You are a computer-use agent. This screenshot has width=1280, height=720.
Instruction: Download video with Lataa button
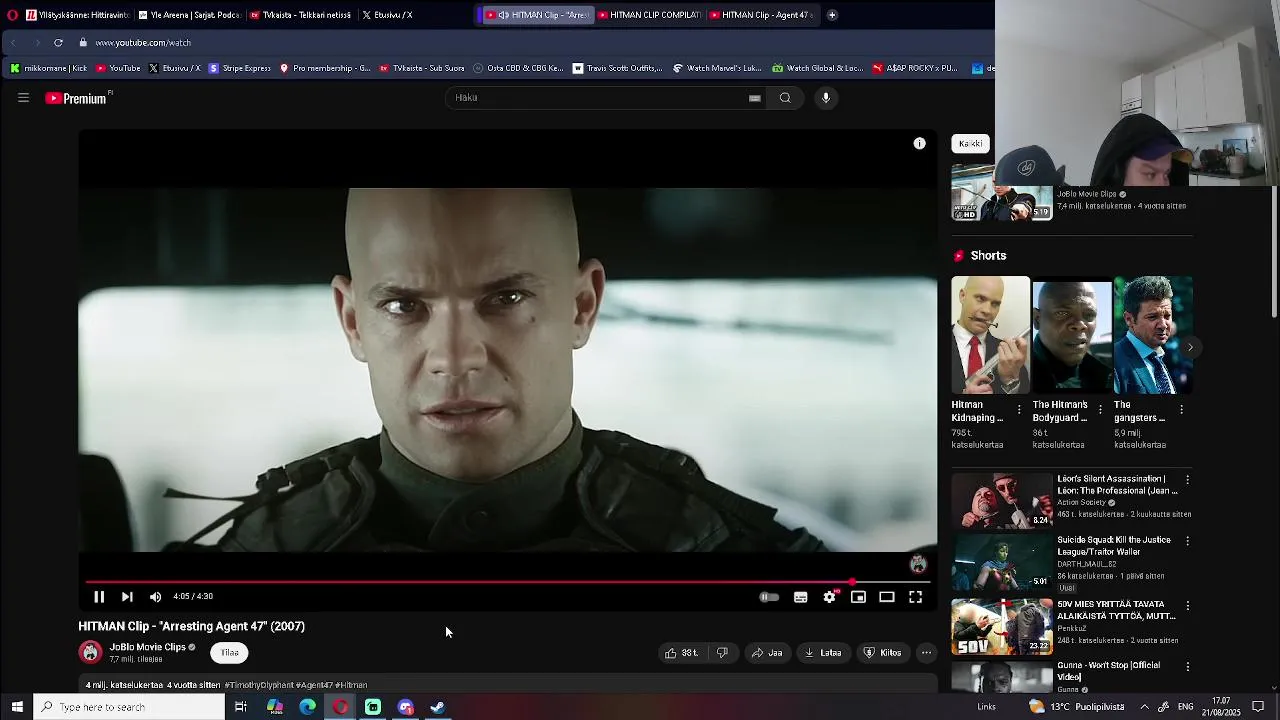[823, 653]
